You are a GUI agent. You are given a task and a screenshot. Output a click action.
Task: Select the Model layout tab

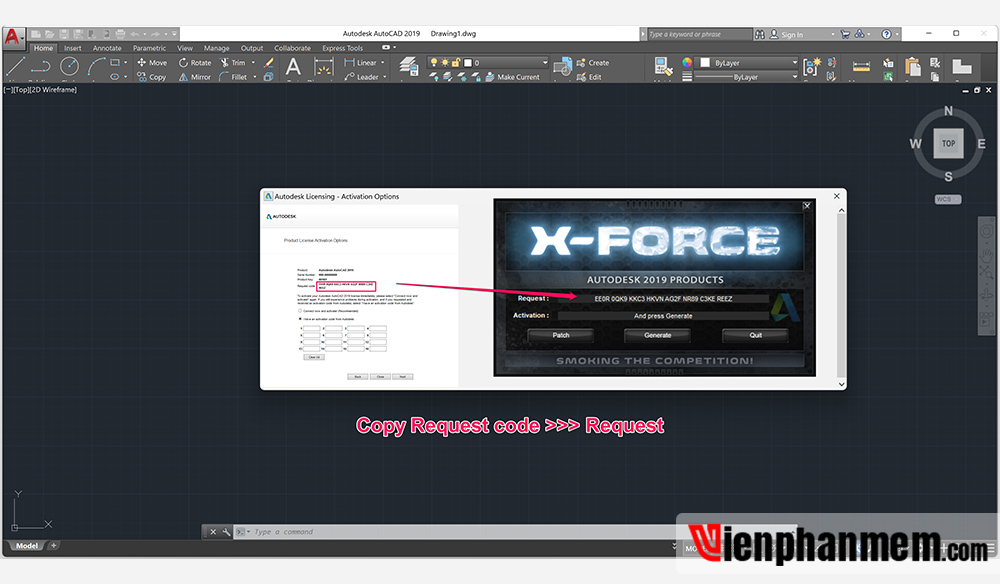[27, 546]
